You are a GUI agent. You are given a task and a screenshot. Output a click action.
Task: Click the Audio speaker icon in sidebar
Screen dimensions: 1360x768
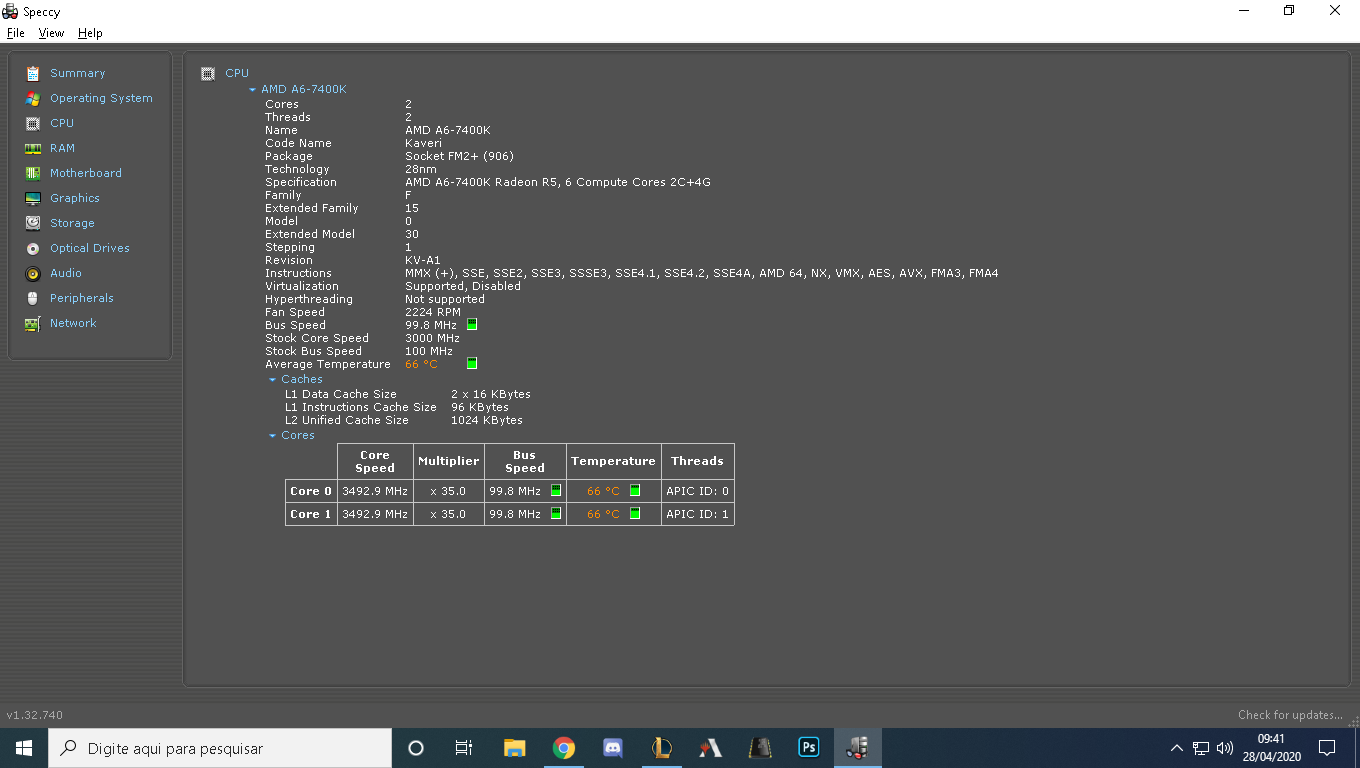click(x=33, y=273)
